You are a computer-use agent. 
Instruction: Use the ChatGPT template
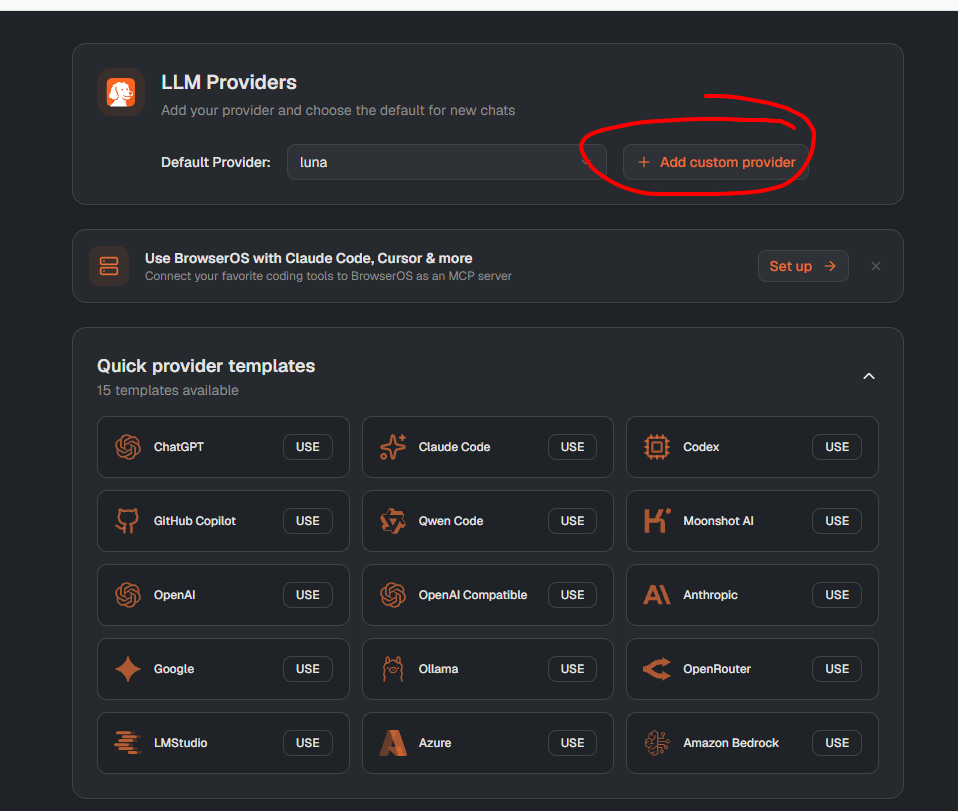click(307, 447)
